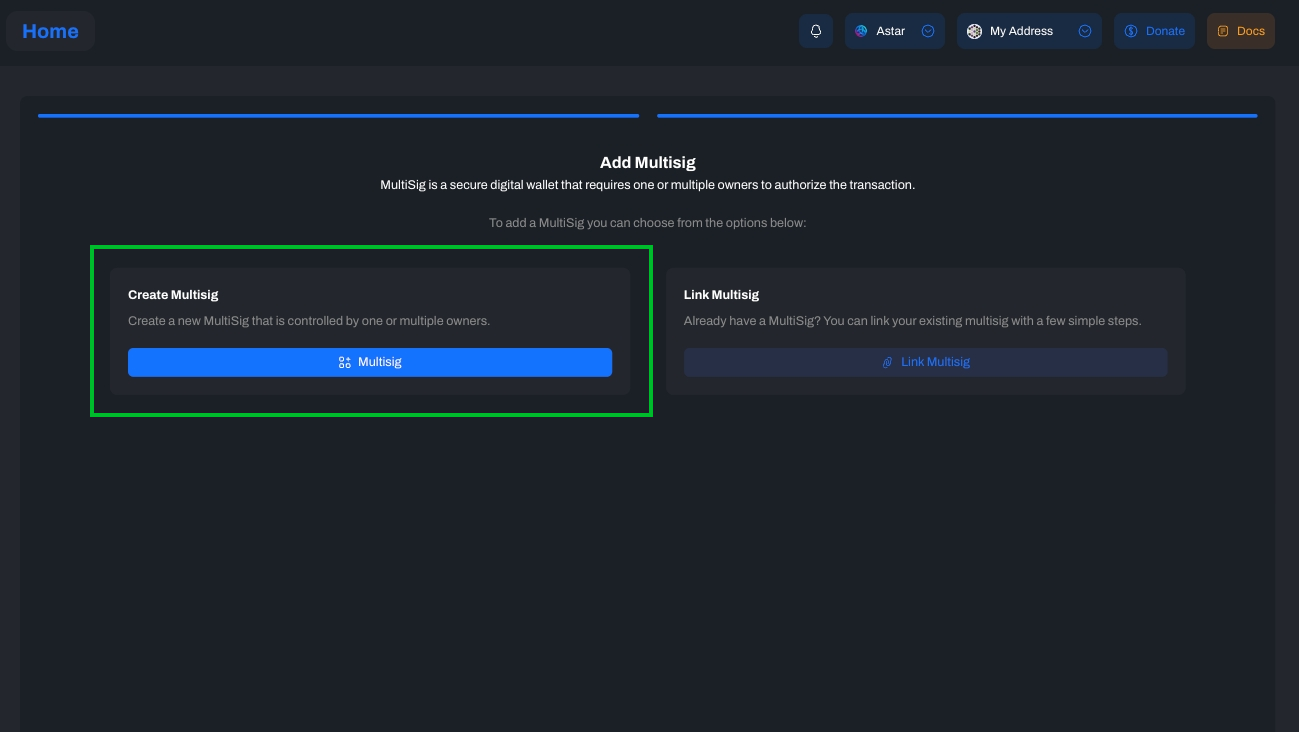This screenshot has width=1299, height=732.
Task: Click the grid icon on the Multisig button
Action: 345,362
